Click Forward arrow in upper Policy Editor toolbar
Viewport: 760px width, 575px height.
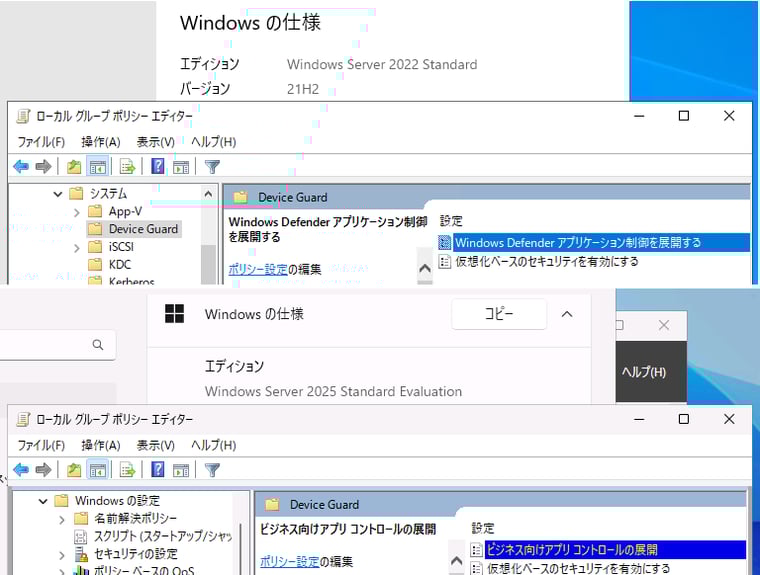tap(43, 167)
